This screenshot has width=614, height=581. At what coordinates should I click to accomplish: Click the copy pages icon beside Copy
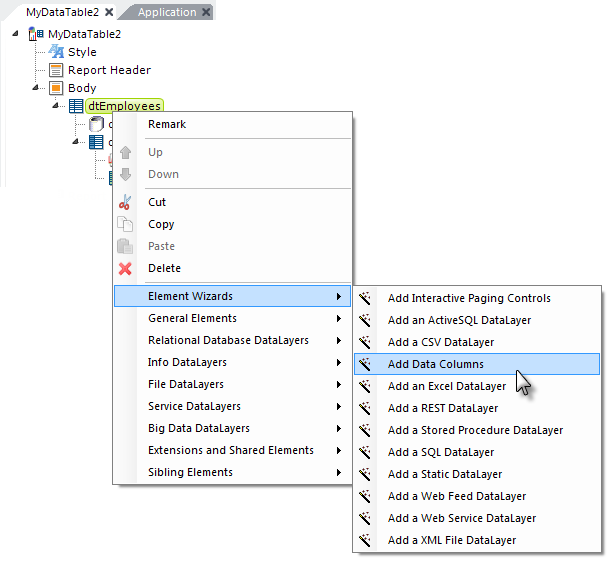(x=125, y=224)
